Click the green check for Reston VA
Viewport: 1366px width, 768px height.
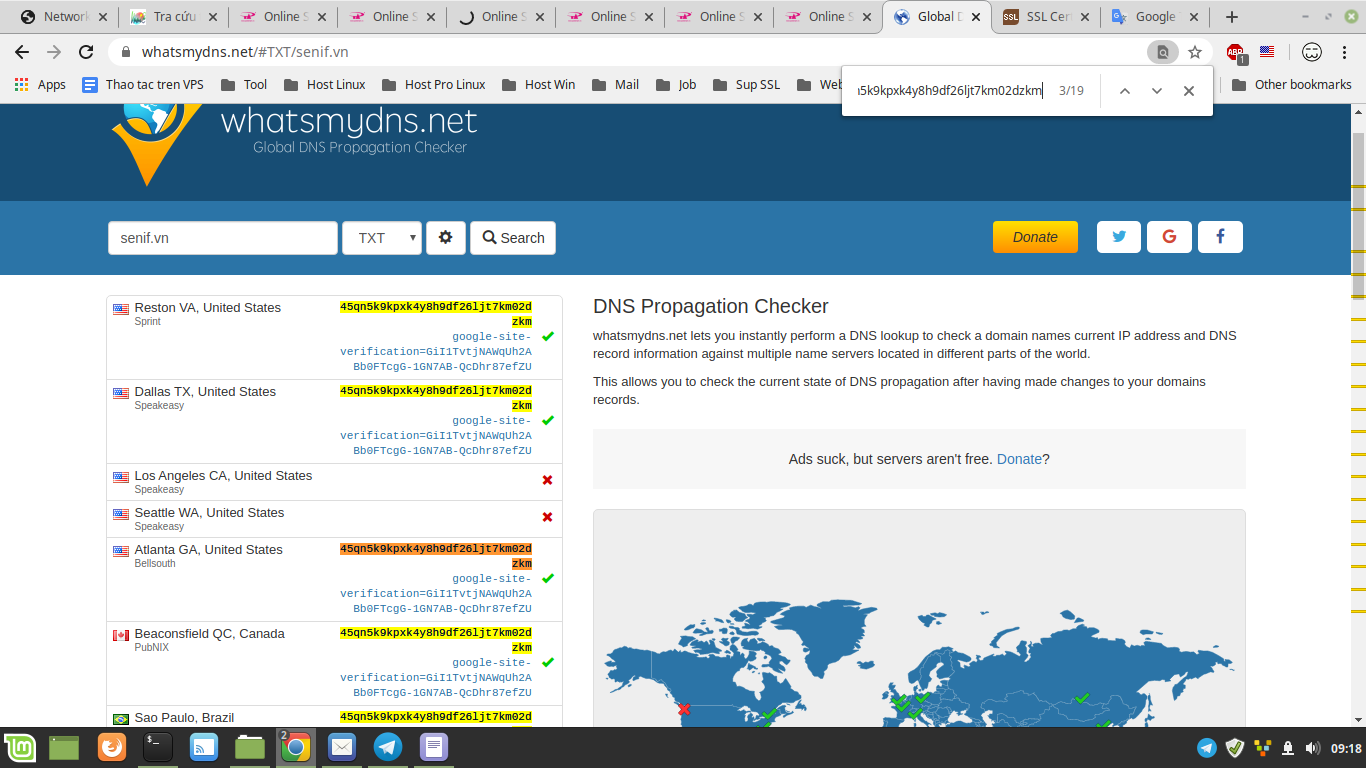pyautogui.click(x=547, y=337)
